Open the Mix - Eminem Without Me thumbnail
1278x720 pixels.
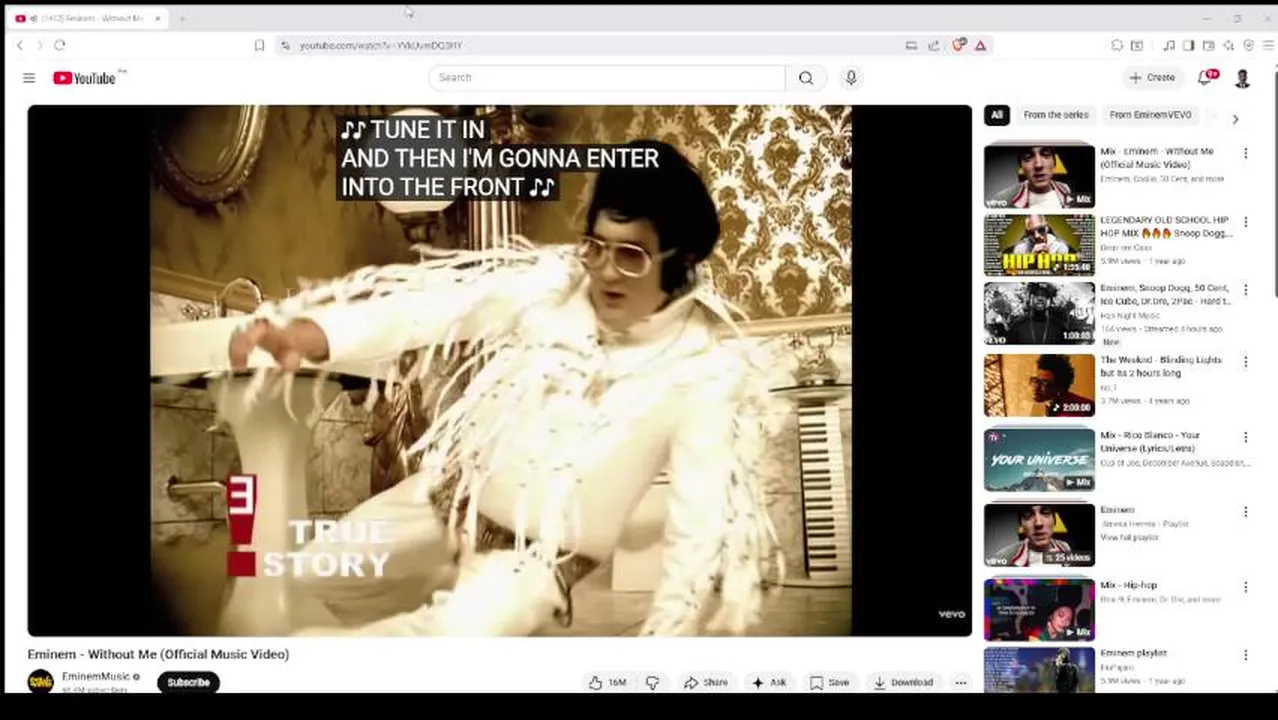(1039, 175)
